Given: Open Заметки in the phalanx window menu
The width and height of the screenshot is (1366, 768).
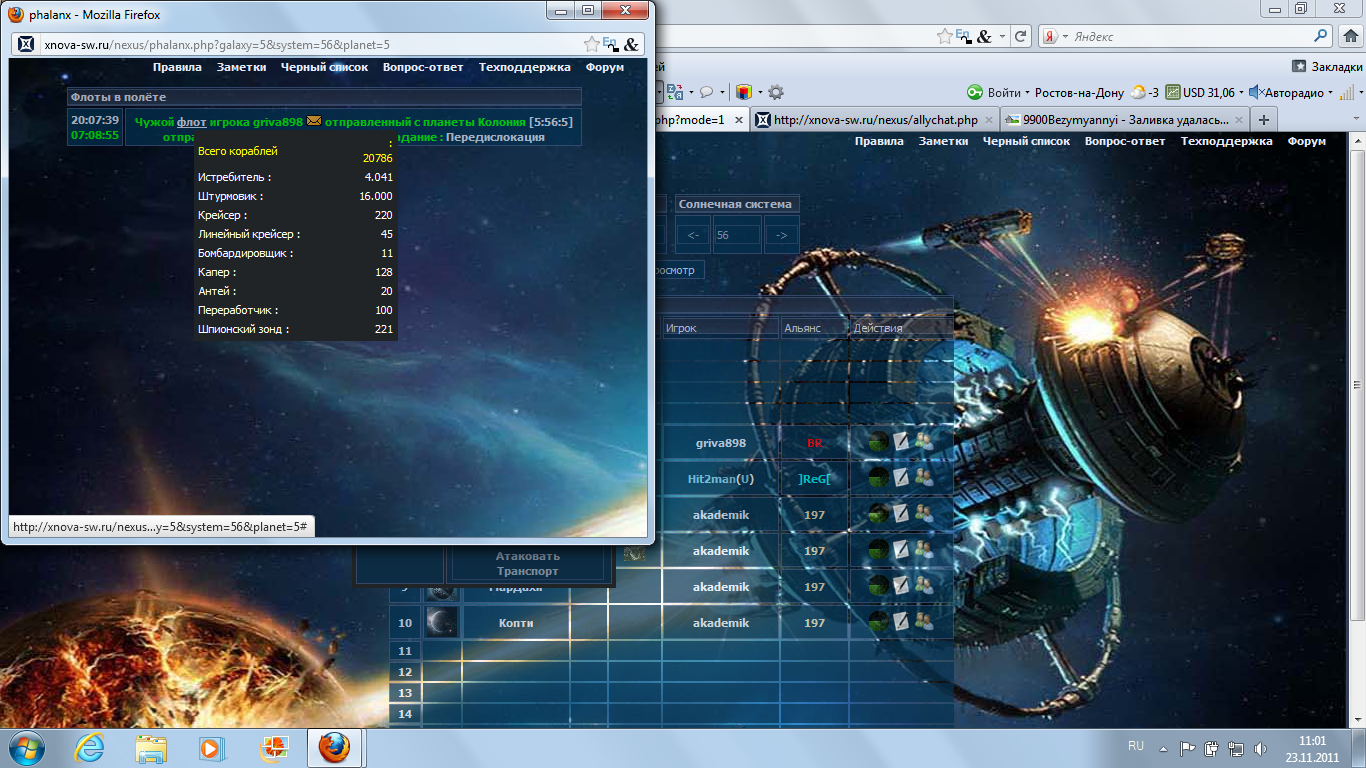Looking at the screenshot, I should coord(241,67).
